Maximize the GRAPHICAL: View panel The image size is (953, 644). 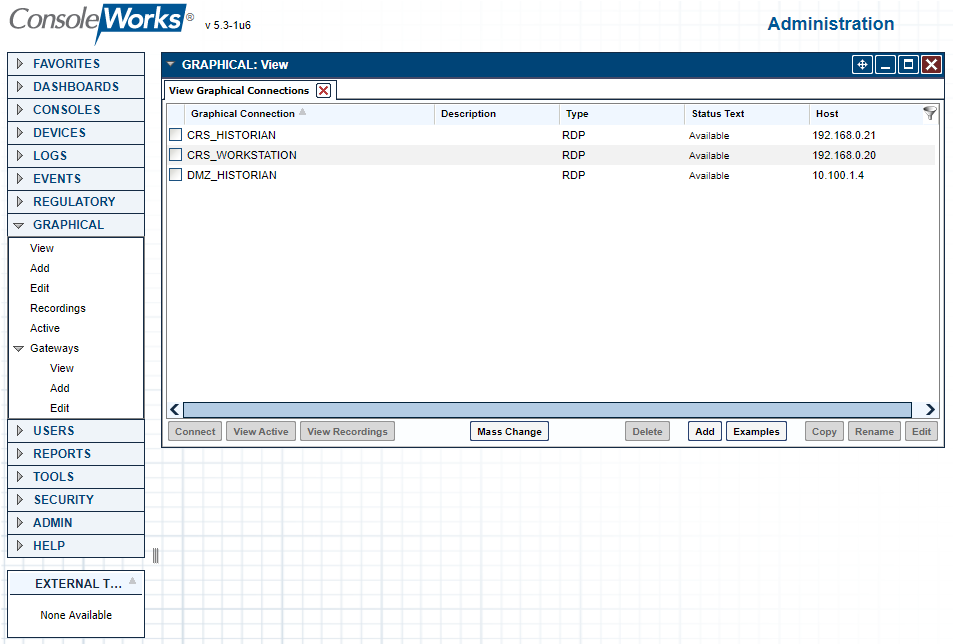(909, 64)
